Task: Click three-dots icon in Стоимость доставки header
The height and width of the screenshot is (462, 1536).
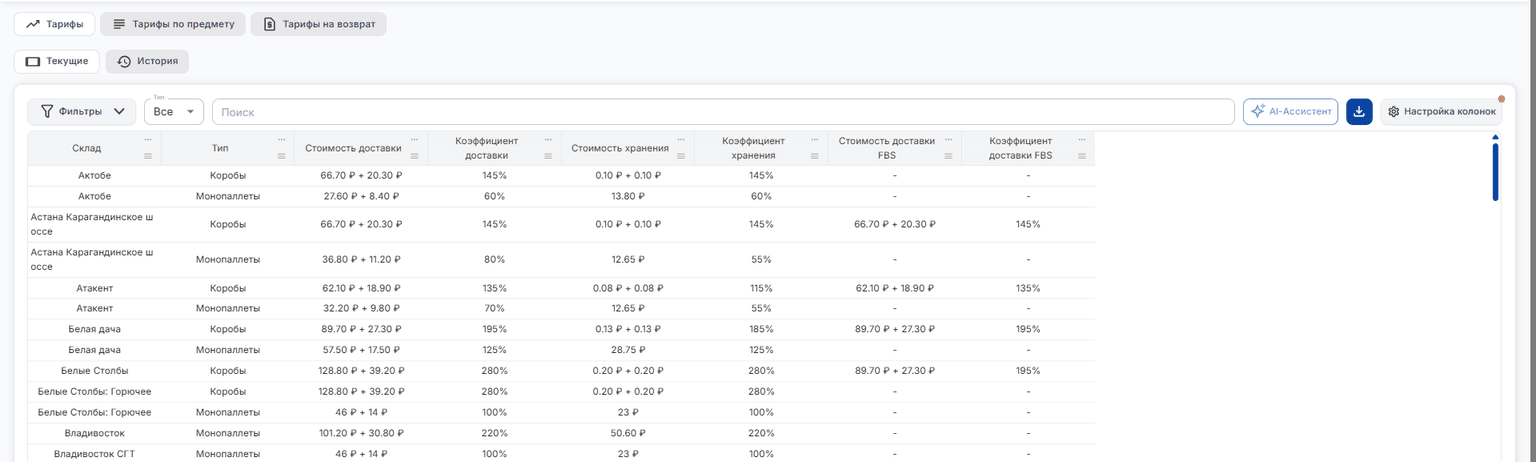Action: pyautogui.click(x=415, y=139)
